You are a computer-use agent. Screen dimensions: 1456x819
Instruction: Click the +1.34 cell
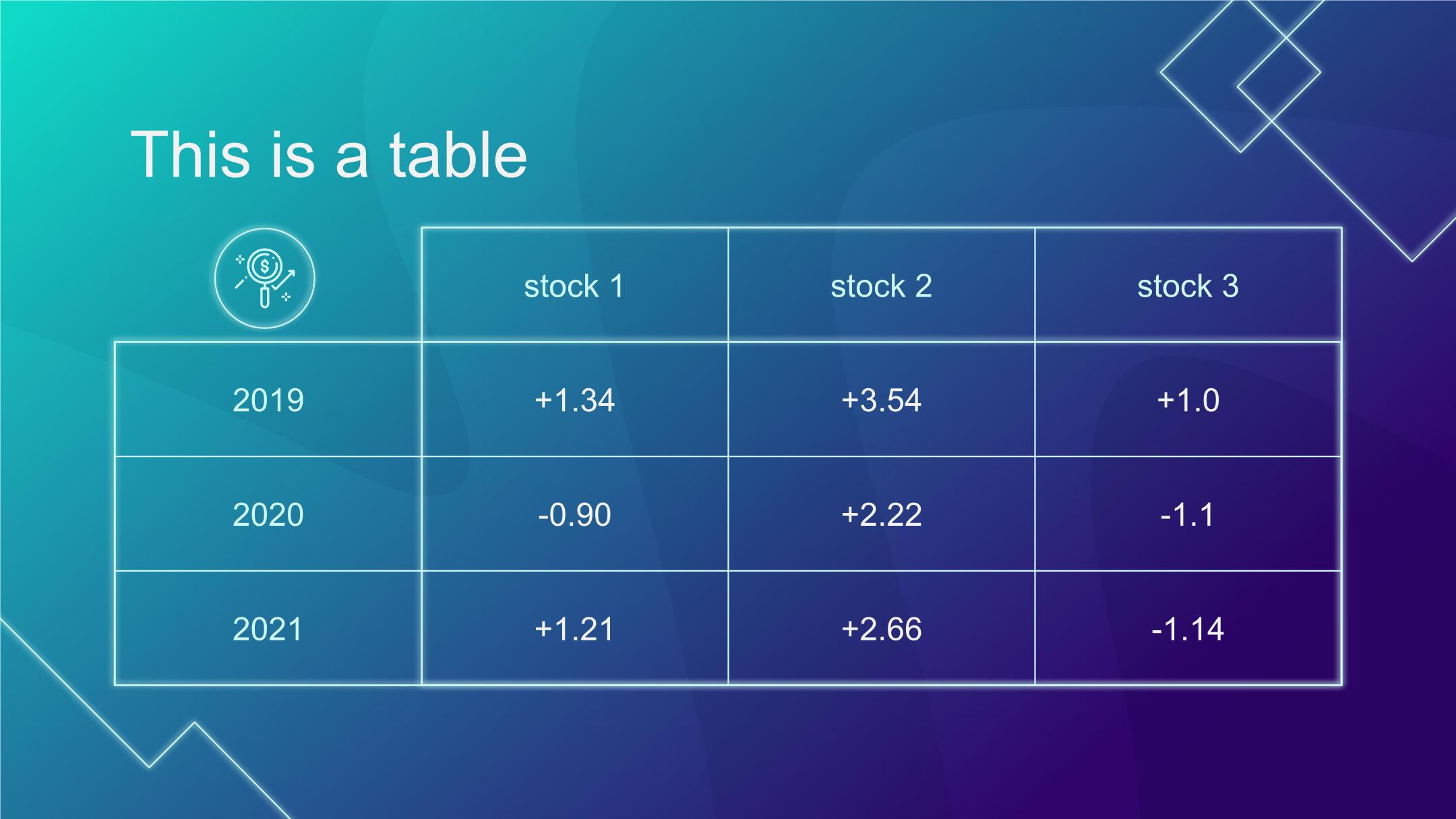(x=574, y=400)
